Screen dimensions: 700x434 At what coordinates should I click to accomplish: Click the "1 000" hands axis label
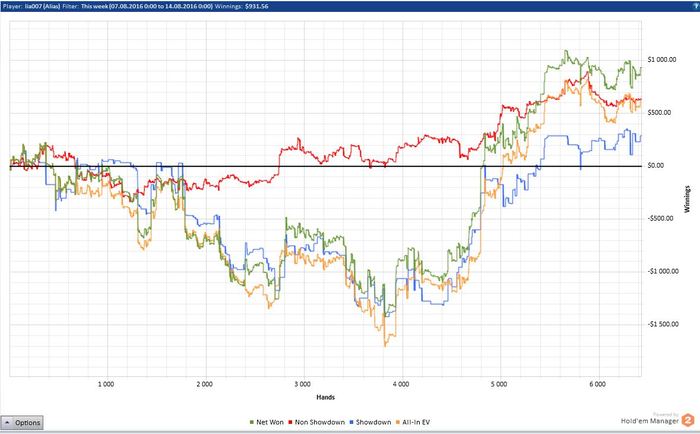pyautogui.click(x=106, y=384)
